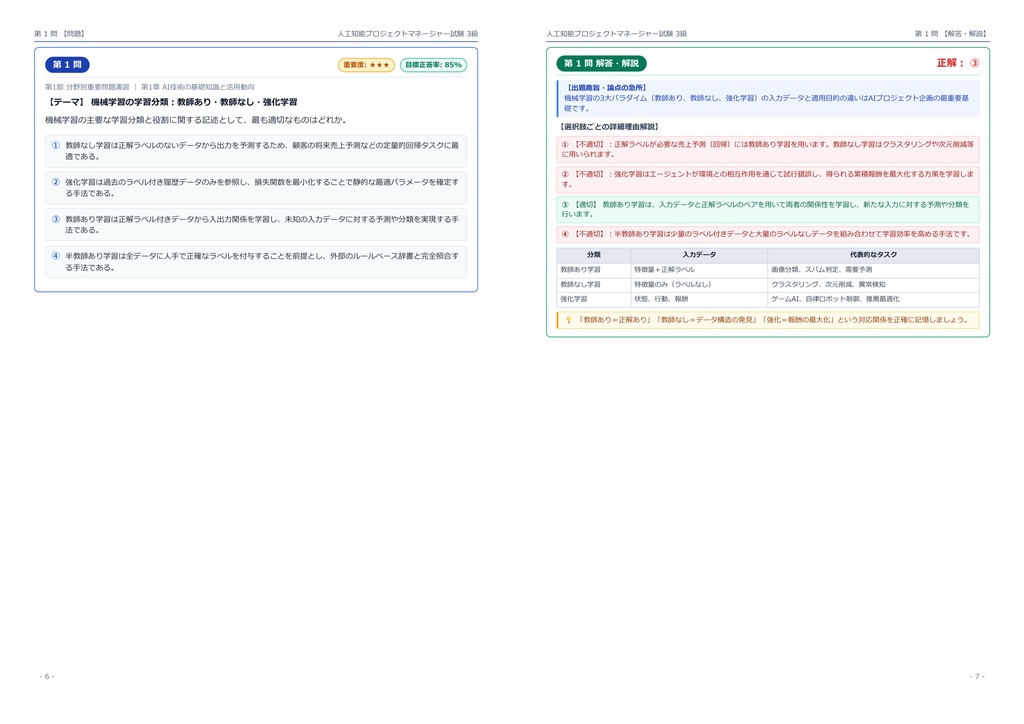The image size is (1024, 724).
Task: Click the question header text 第1問【問題】
Action: [59, 33]
